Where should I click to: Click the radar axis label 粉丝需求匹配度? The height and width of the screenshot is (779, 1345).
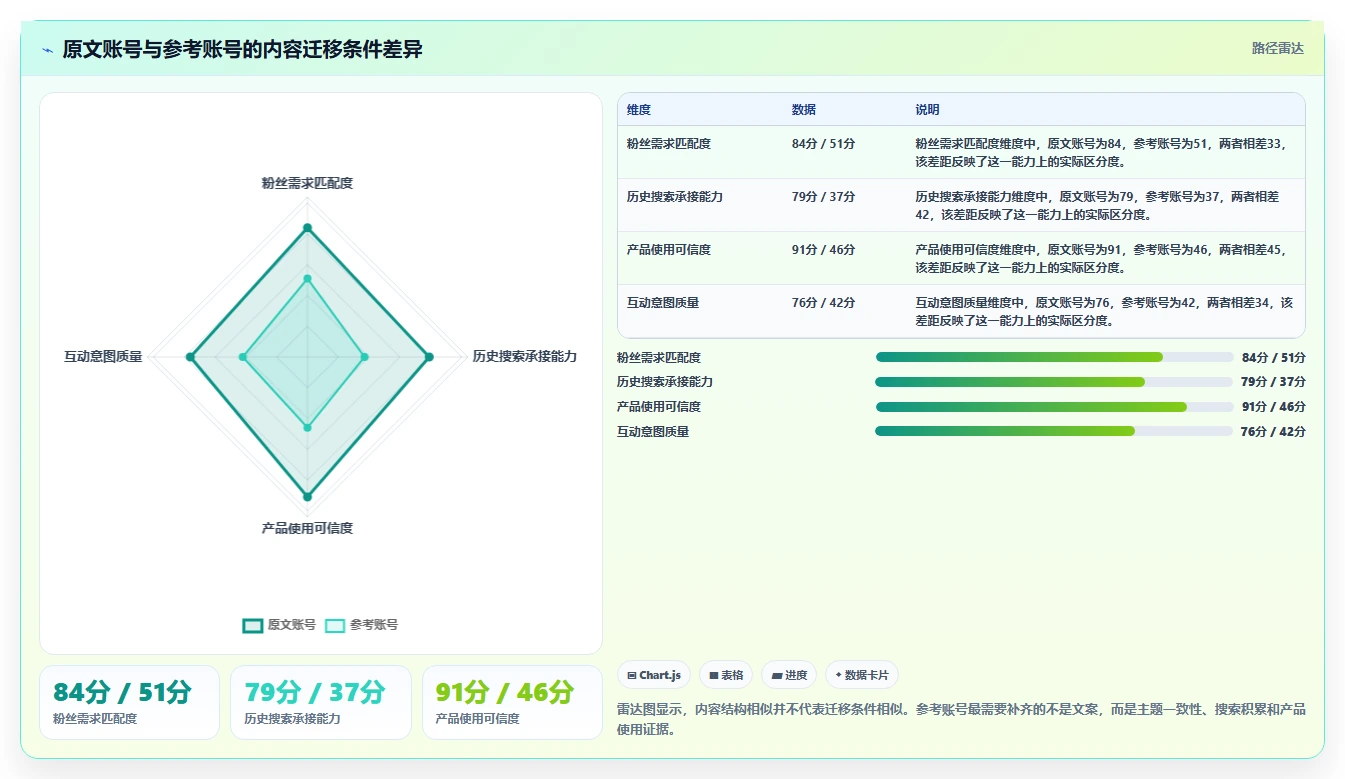click(x=307, y=183)
